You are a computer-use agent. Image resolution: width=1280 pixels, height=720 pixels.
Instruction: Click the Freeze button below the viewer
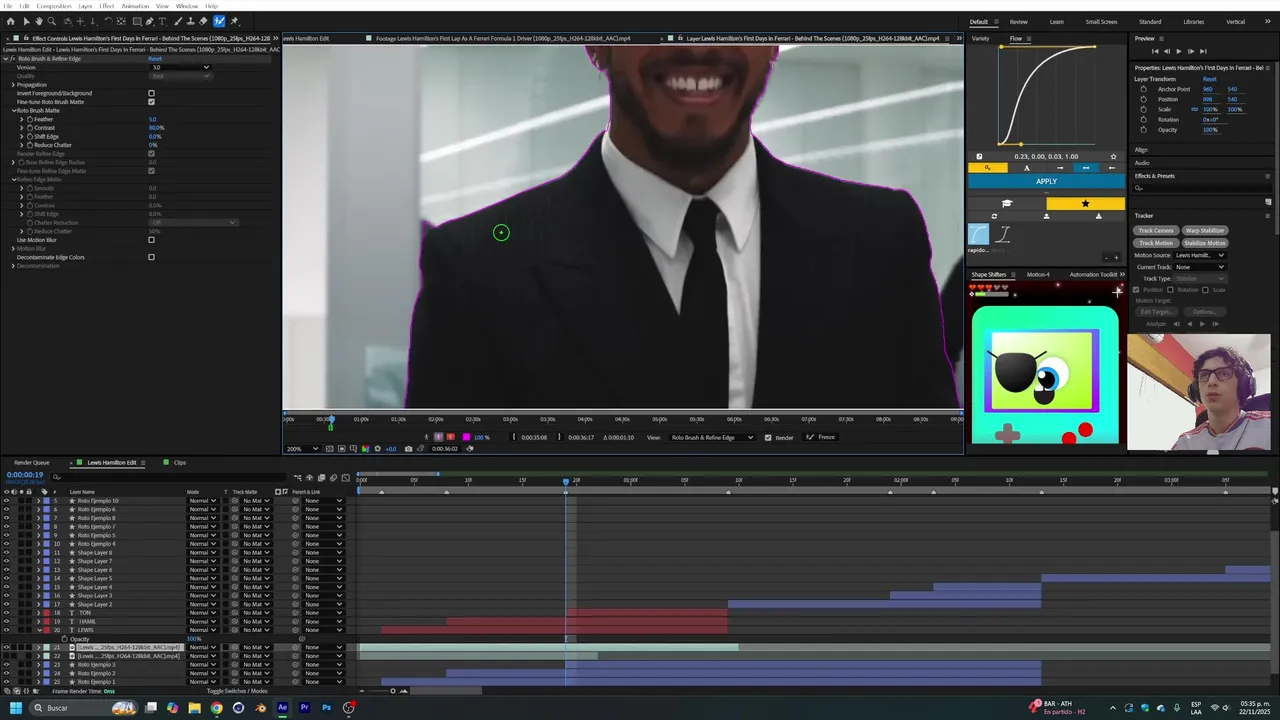point(822,437)
